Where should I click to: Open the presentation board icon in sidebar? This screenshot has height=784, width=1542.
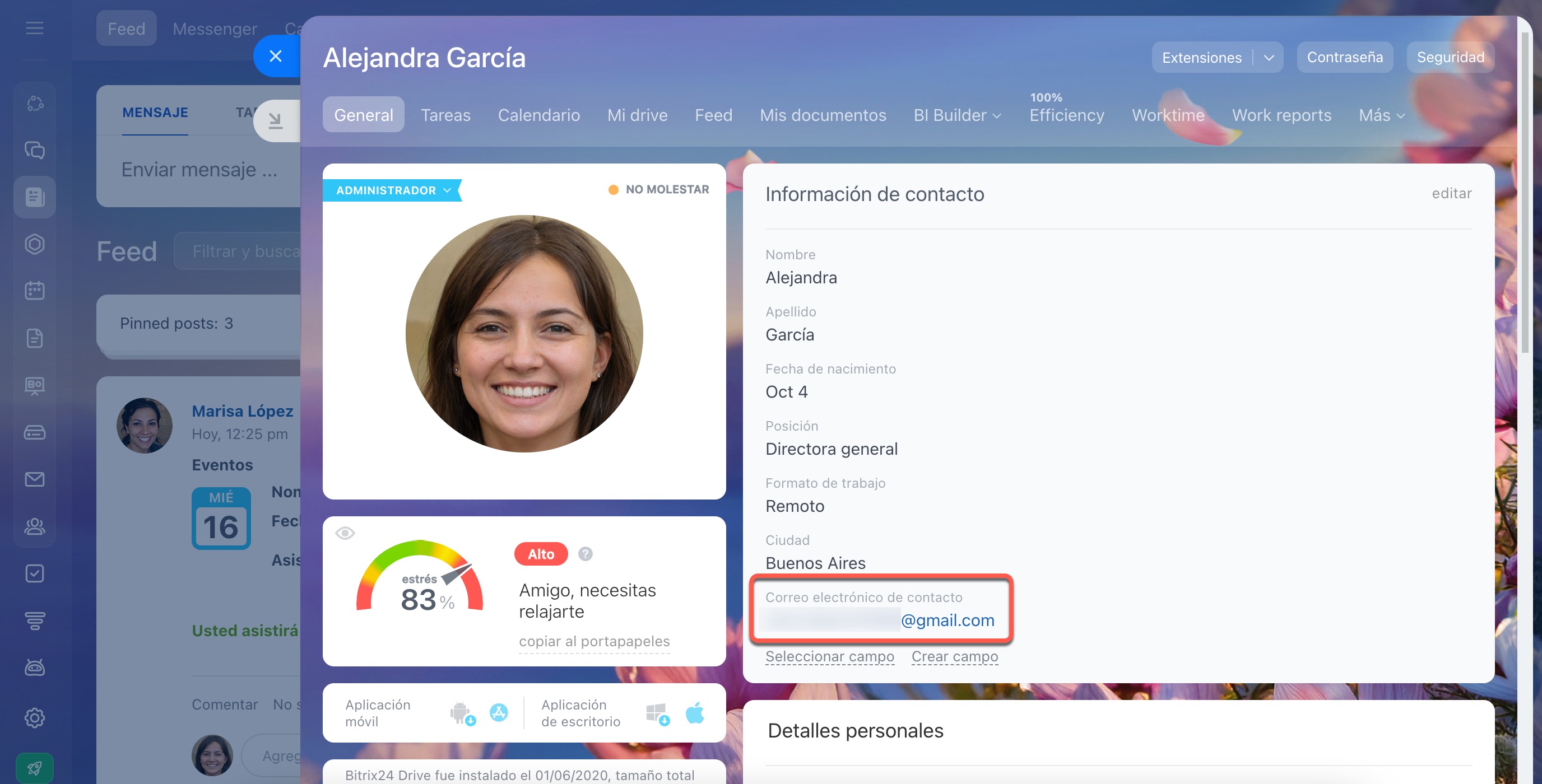[35, 385]
